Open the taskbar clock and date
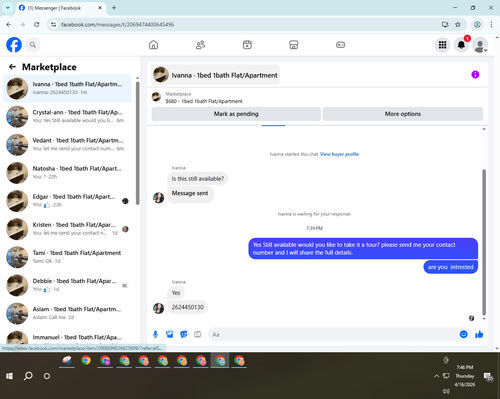The height and width of the screenshot is (399, 500). click(x=465, y=376)
